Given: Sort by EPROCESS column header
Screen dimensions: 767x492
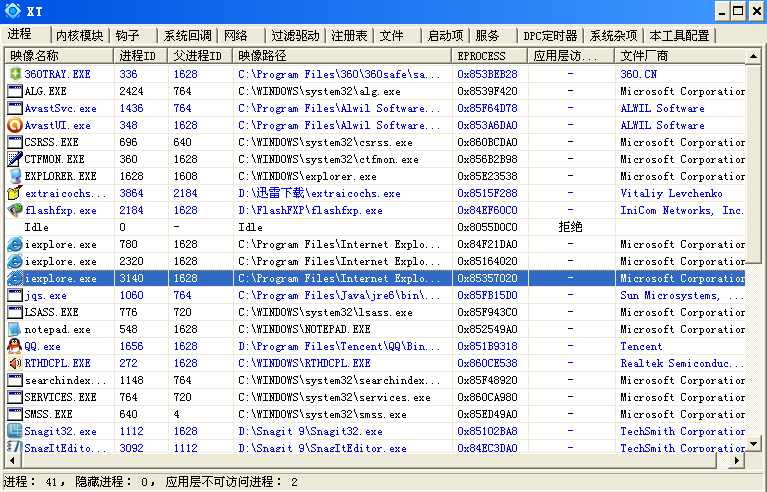Looking at the screenshot, I should pyautogui.click(x=490, y=56).
